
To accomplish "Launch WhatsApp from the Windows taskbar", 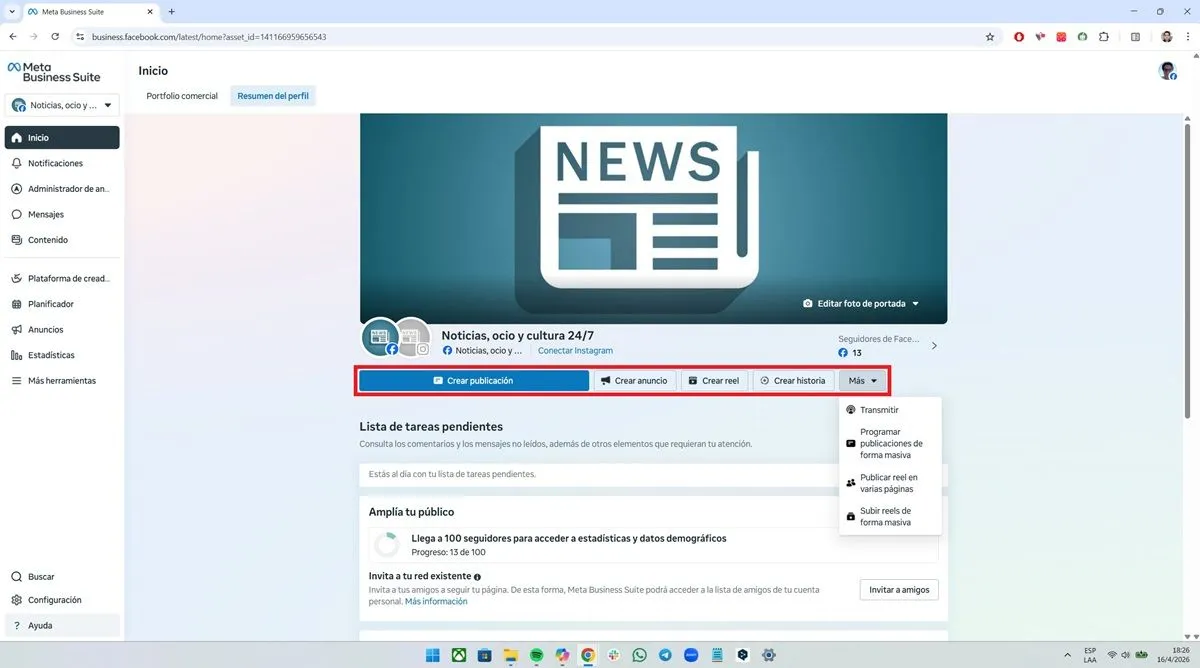I will [x=639, y=655].
